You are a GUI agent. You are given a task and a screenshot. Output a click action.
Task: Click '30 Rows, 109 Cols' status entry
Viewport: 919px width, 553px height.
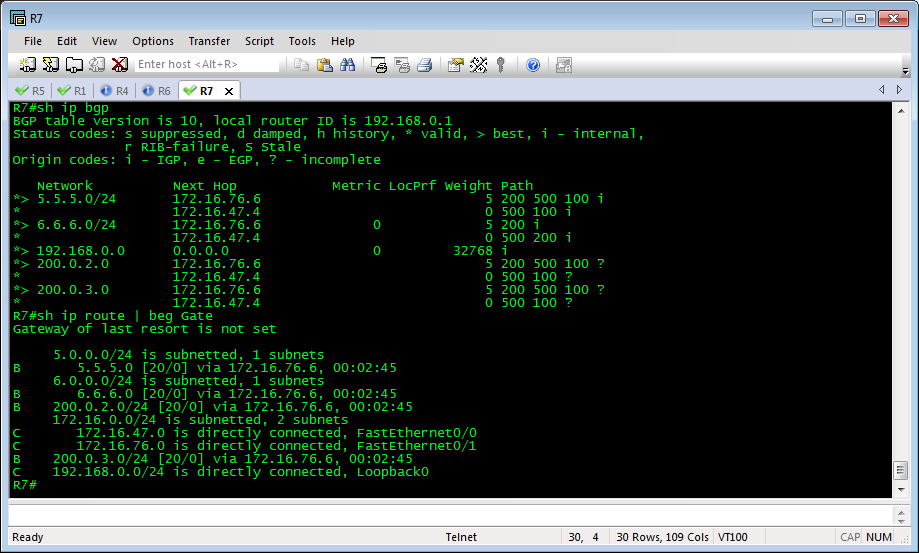662,537
